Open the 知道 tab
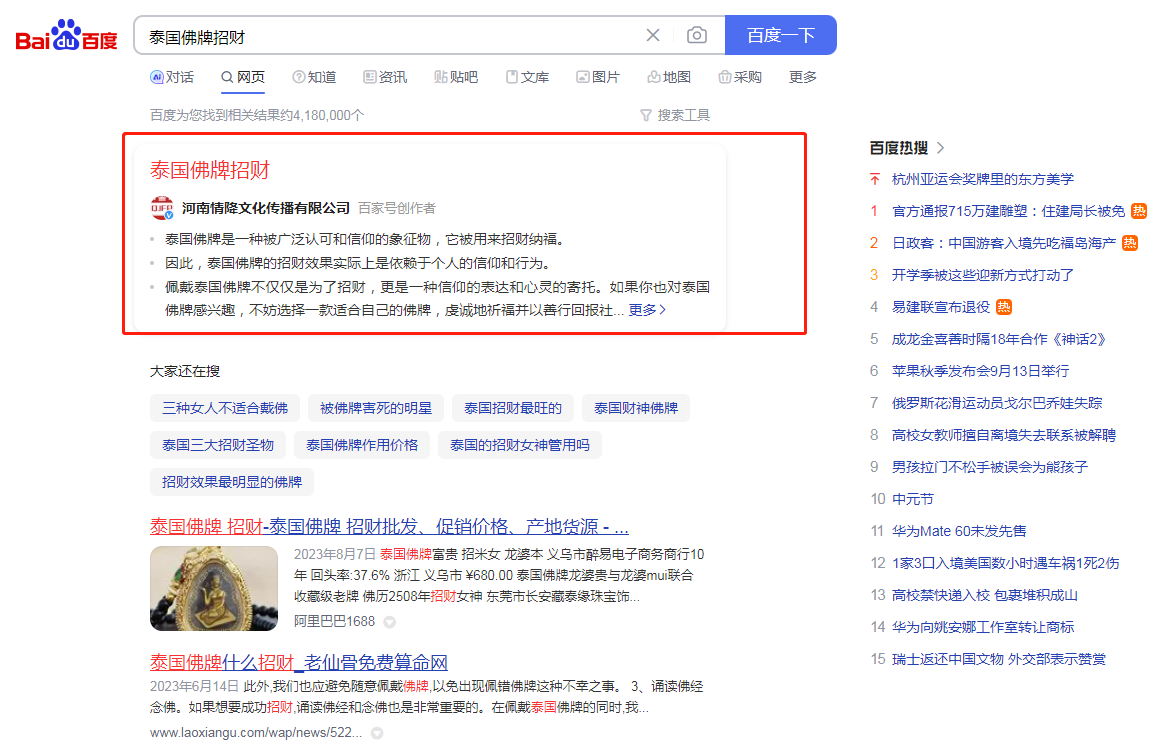 (x=314, y=77)
